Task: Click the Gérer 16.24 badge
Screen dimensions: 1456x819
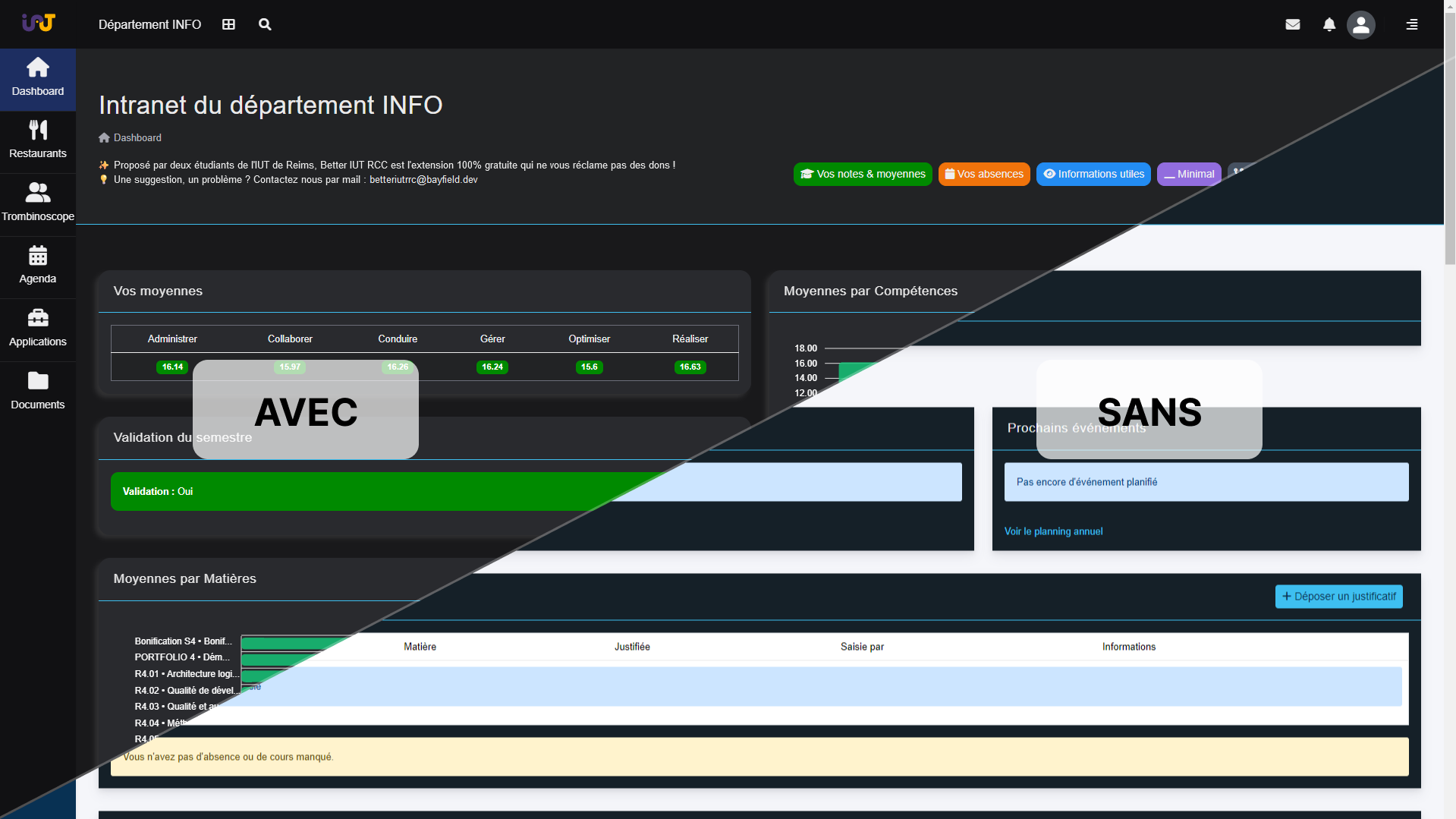Action: pyautogui.click(x=492, y=367)
